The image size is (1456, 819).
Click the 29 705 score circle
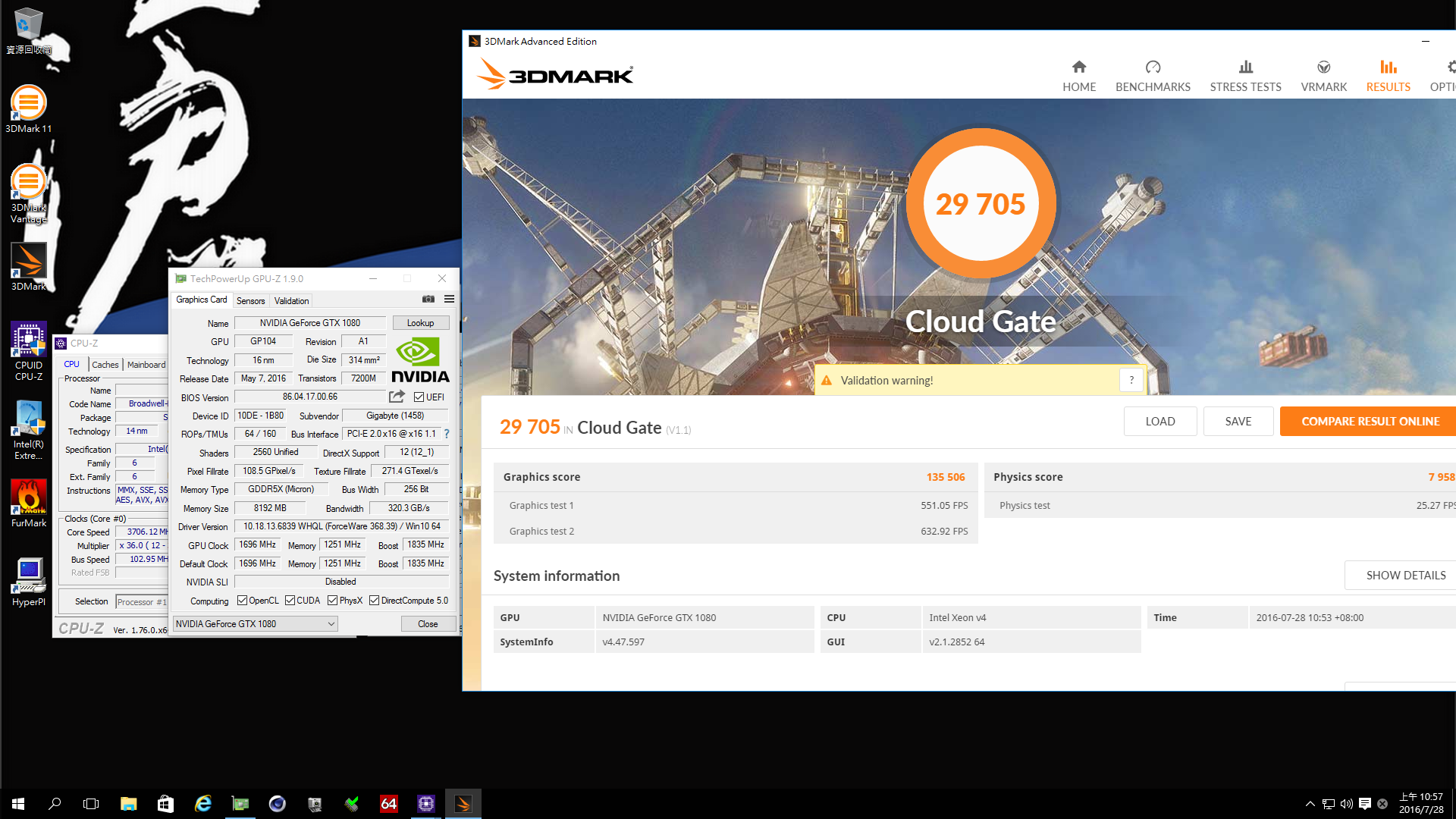click(x=981, y=205)
